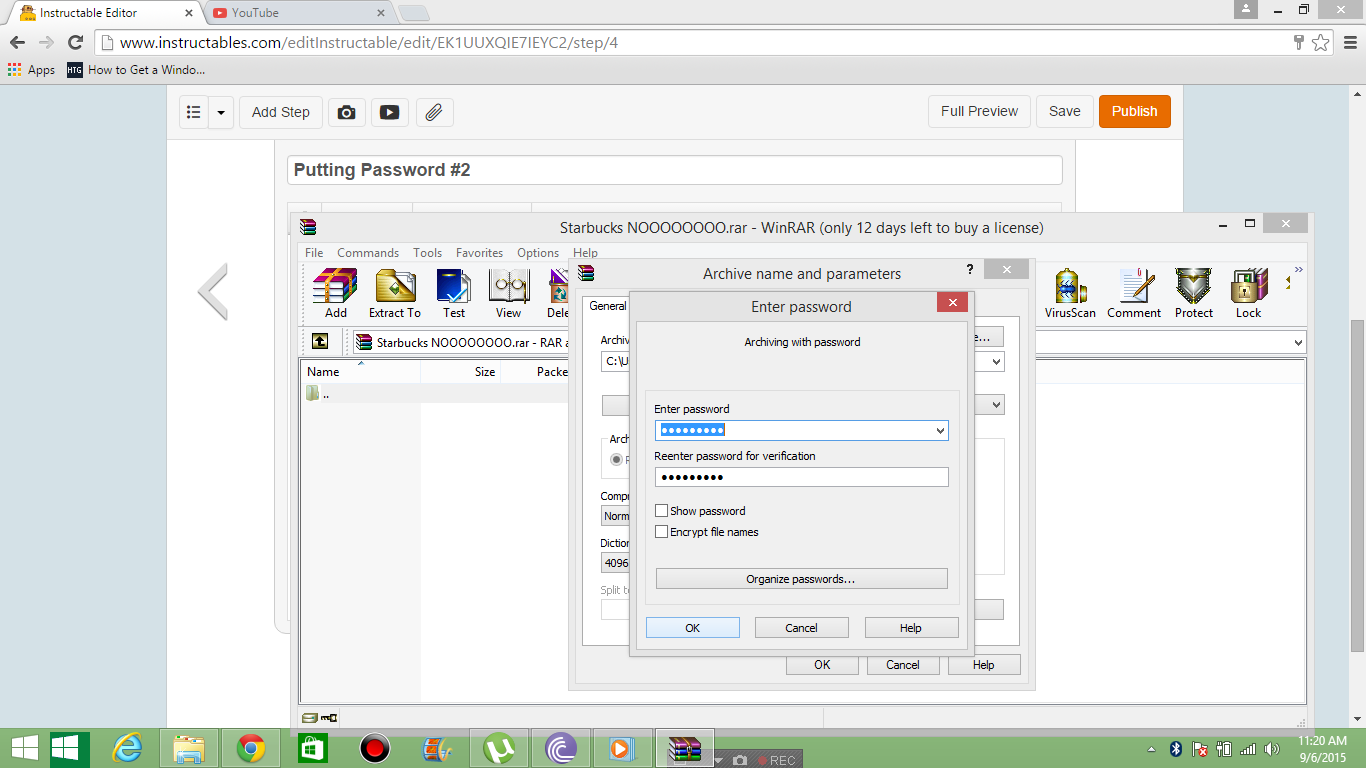Screen dimensions: 1366x768
Task: Click the Organize passwords button
Action: [x=801, y=579]
